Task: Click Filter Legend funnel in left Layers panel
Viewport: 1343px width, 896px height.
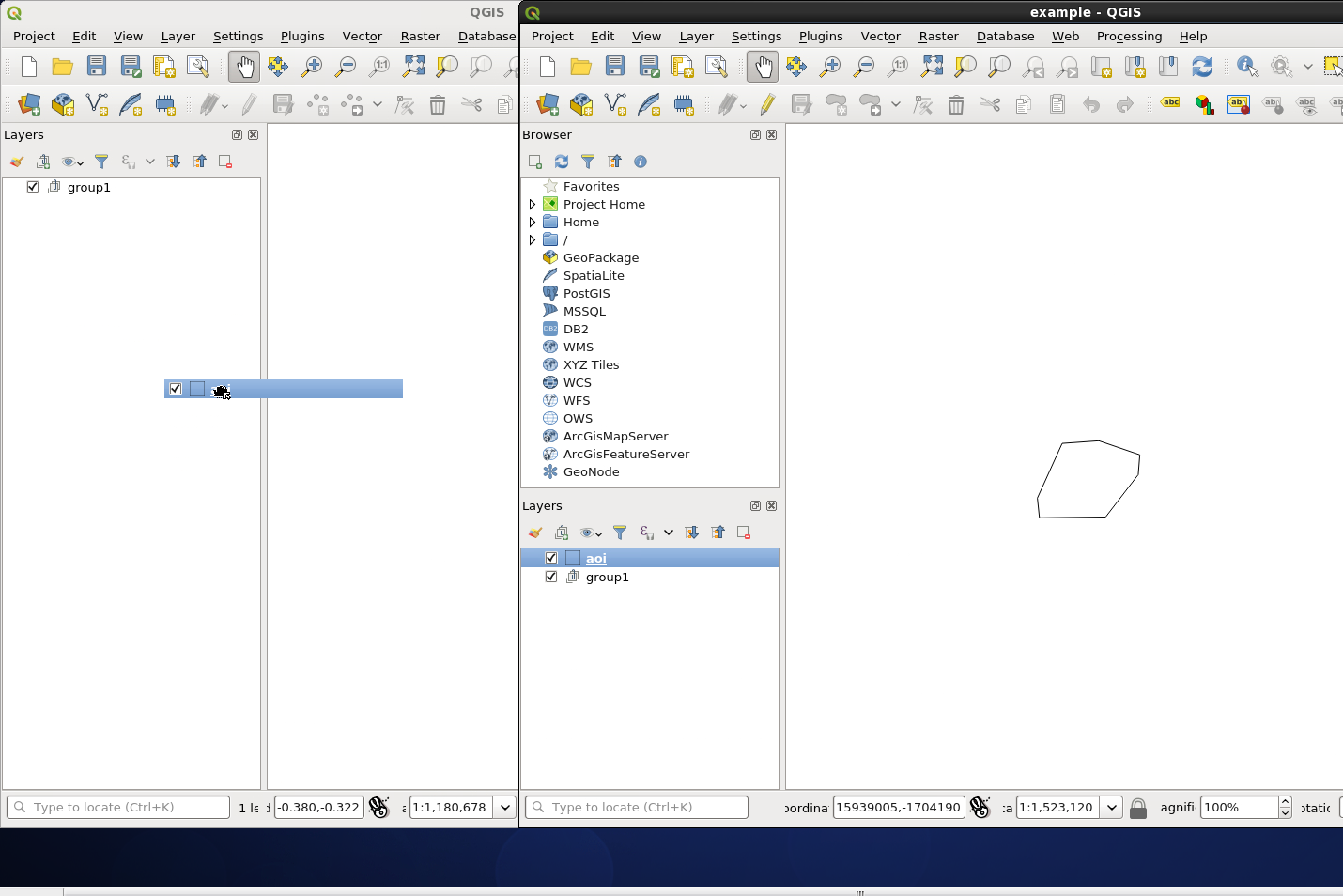Action: click(x=101, y=162)
